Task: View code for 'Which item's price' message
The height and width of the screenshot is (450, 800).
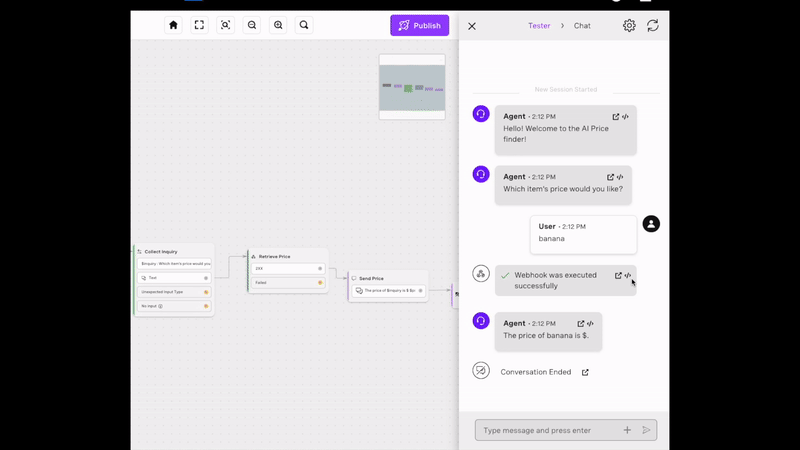Action: (620, 177)
